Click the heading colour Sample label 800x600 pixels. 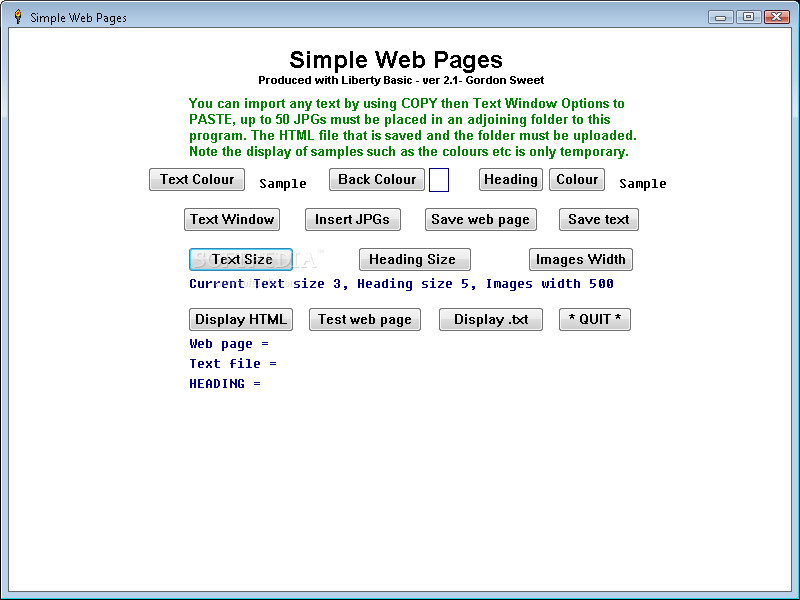[643, 184]
